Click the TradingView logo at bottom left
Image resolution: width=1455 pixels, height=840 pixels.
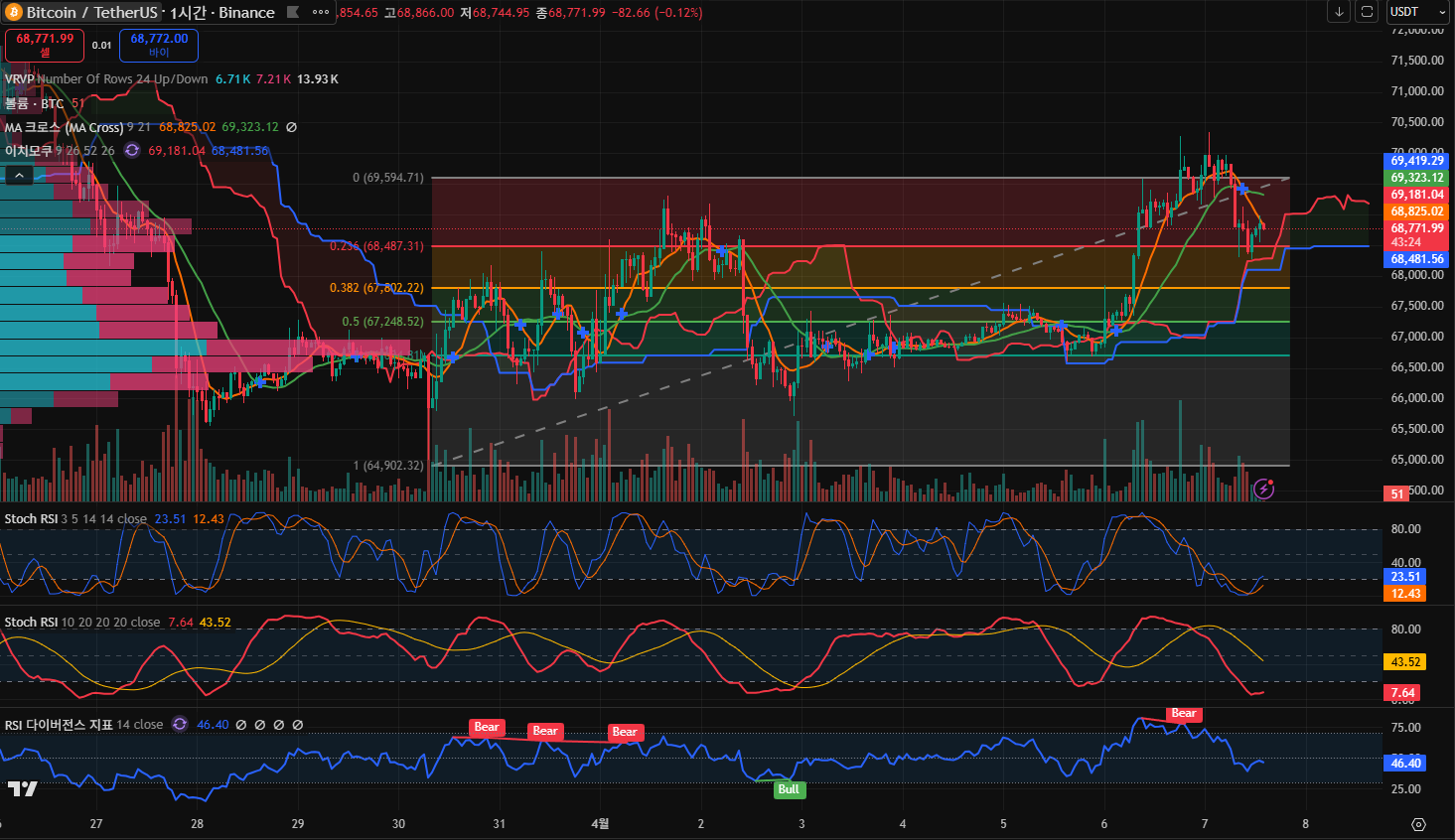point(22,788)
